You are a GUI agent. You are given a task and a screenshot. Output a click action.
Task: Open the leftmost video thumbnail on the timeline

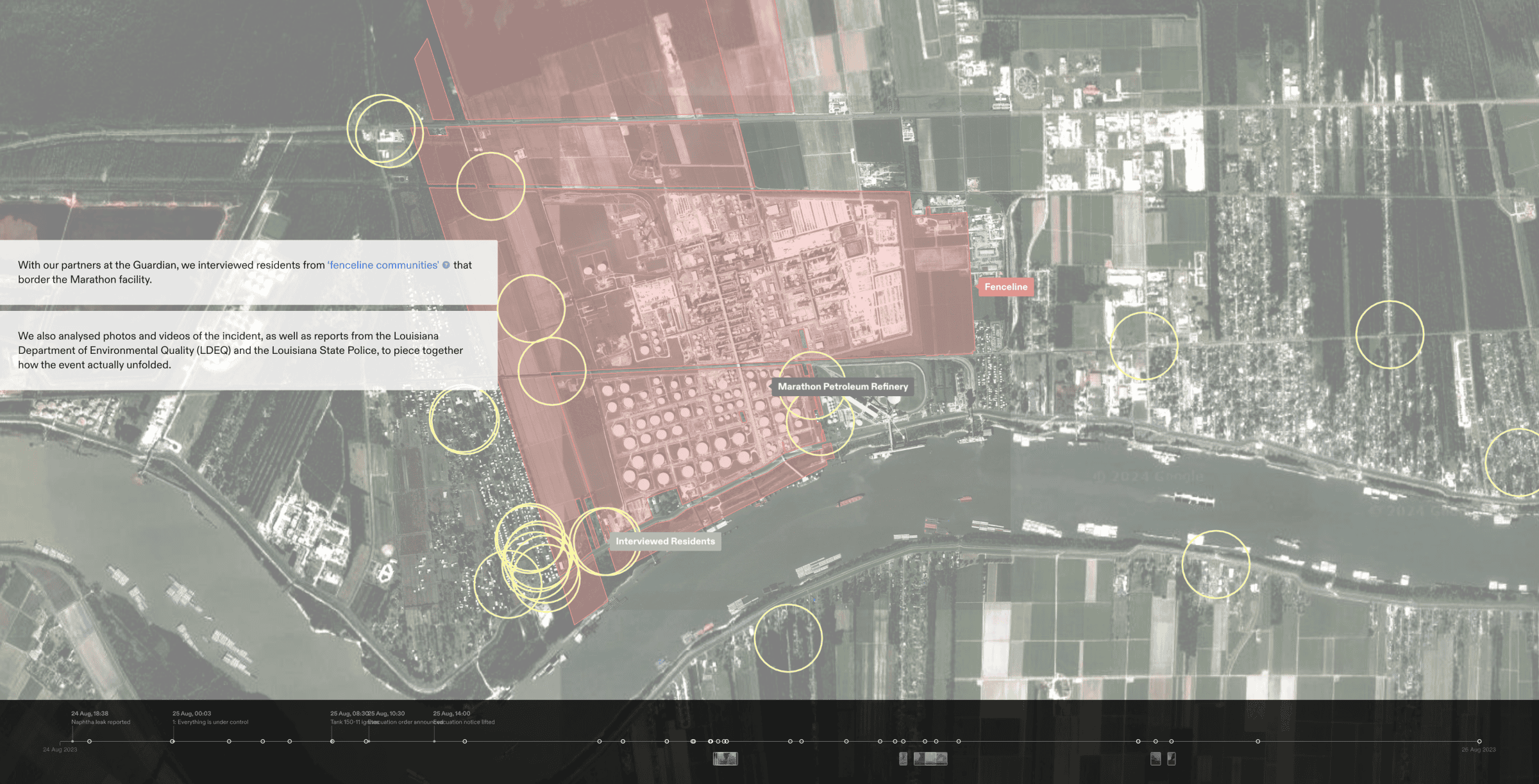725,759
